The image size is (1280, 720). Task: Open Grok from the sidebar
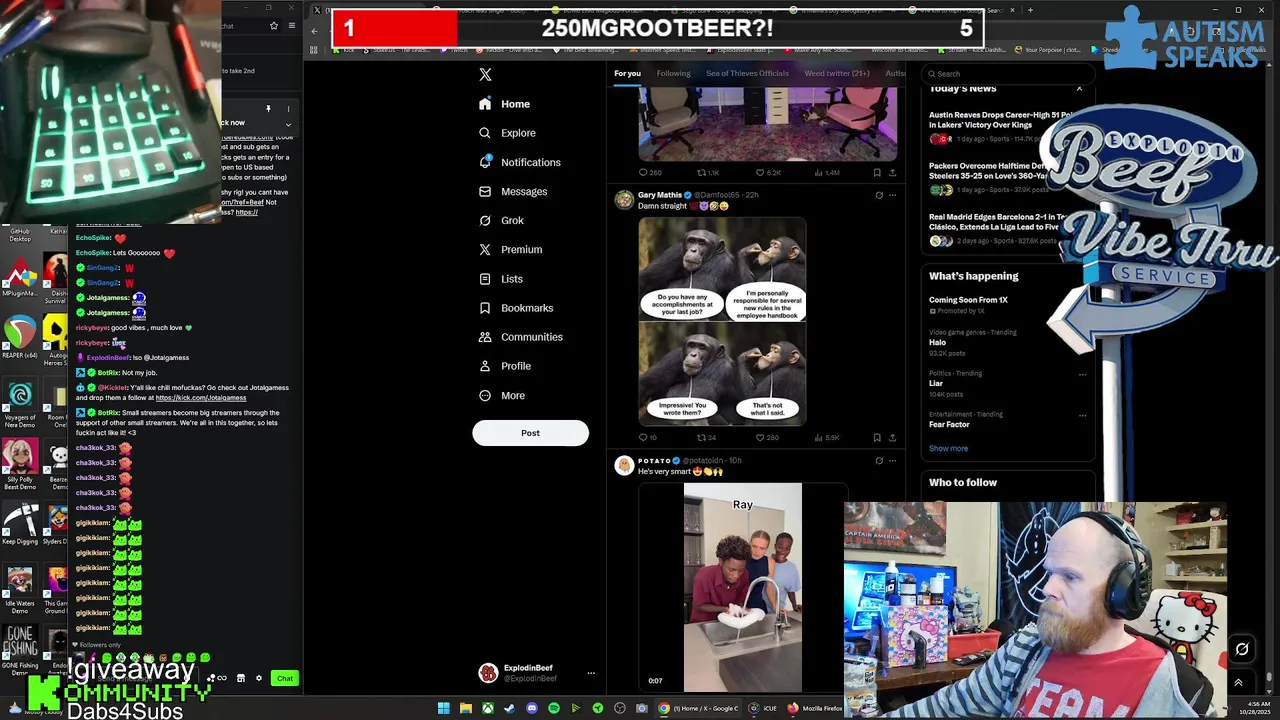pyautogui.click(x=501, y=220)
